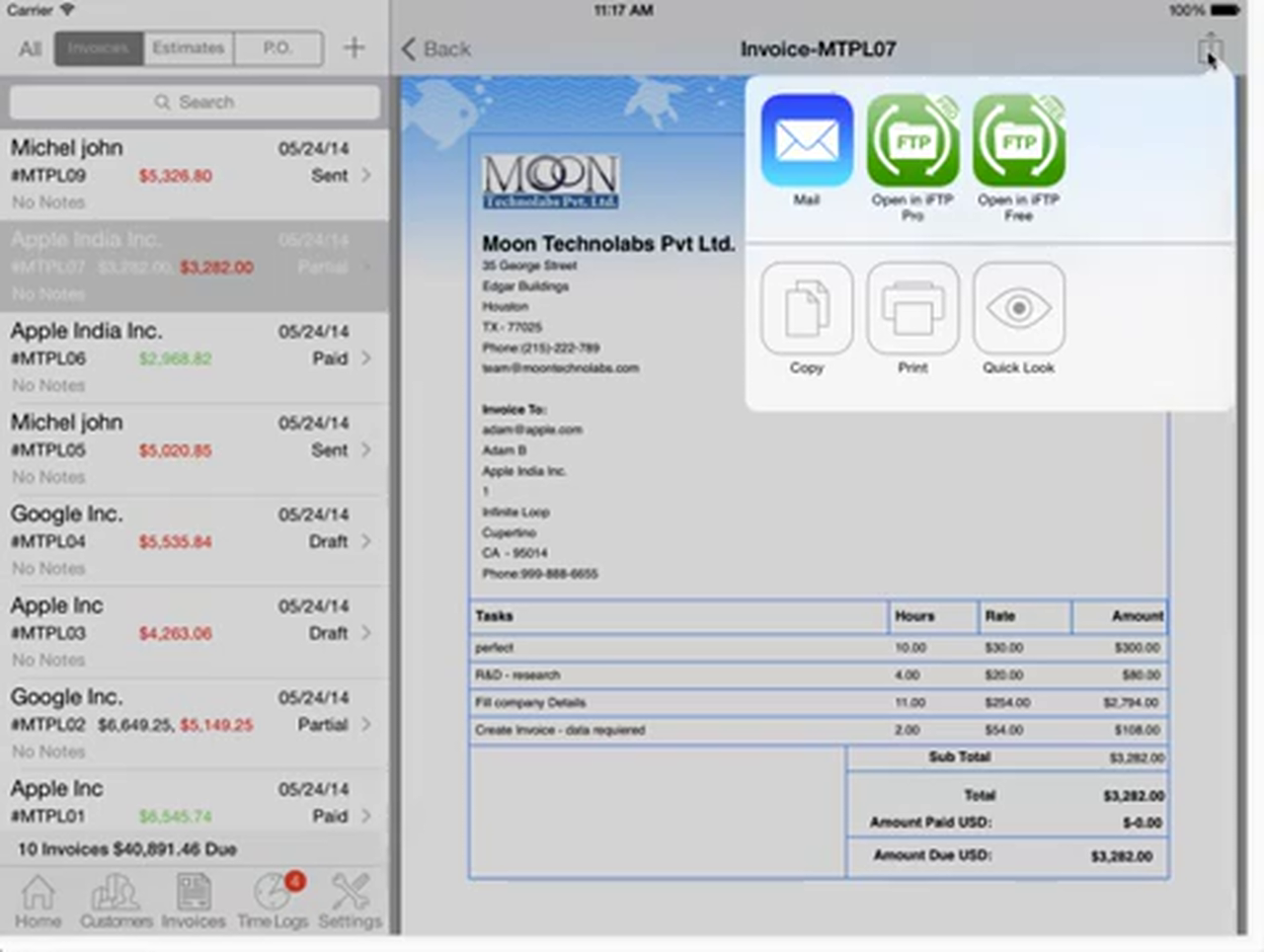Click the Amount Due USD value
This screenshot has width=1264, height=952.
(1122, 856)
